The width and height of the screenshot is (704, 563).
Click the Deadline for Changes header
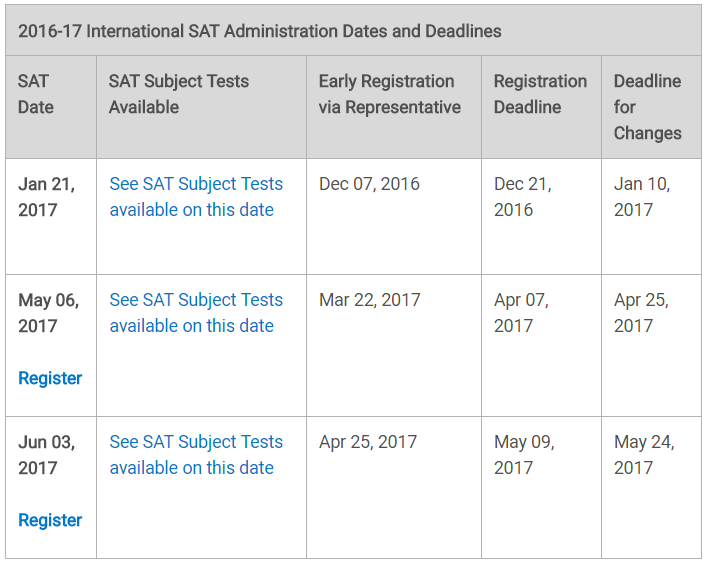(x=647, y=107)
